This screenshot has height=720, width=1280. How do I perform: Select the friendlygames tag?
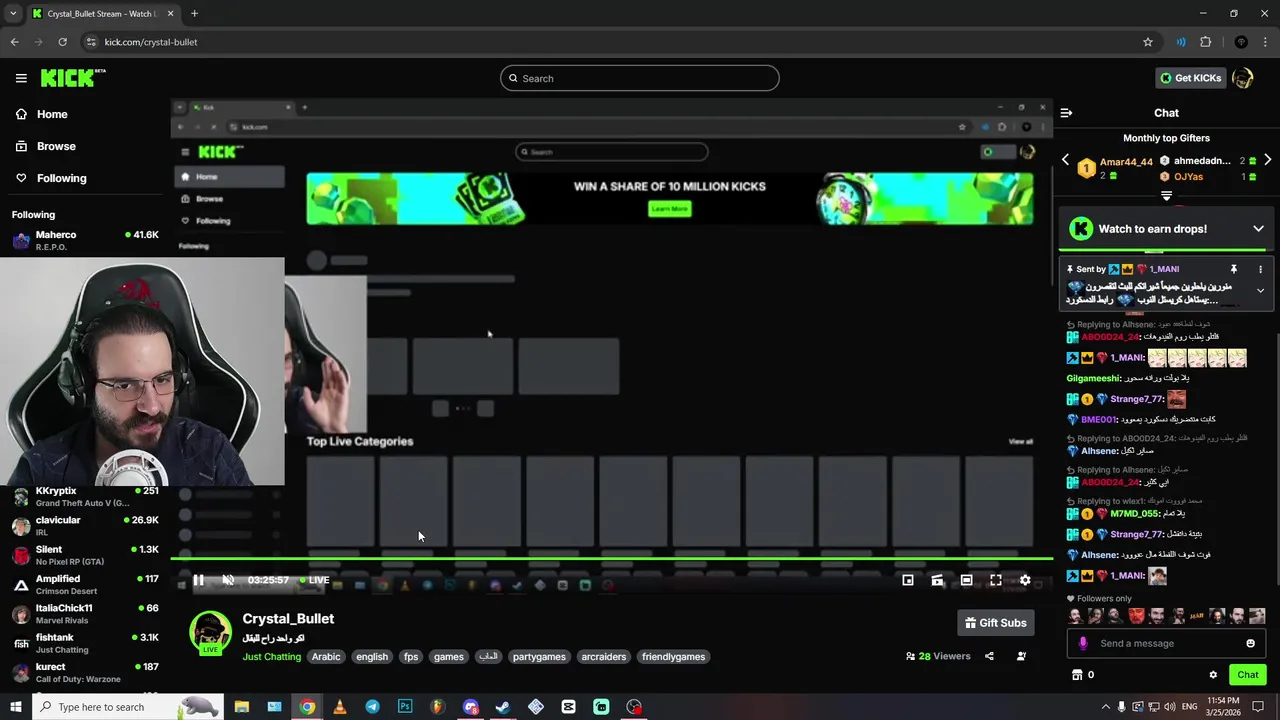tap(673, 657)
